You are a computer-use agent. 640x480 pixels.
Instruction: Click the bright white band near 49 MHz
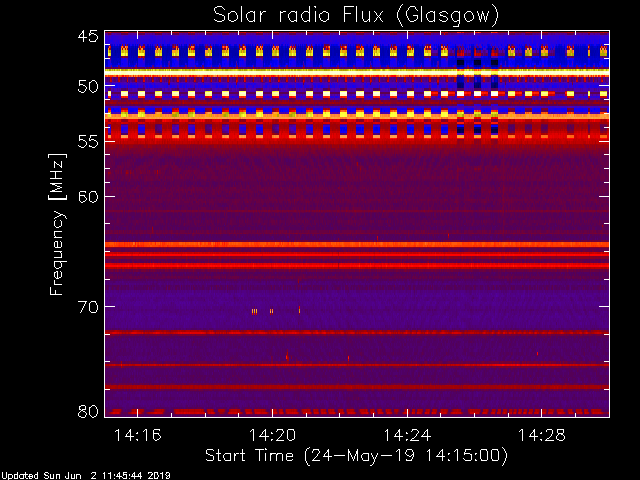[355, 73]
